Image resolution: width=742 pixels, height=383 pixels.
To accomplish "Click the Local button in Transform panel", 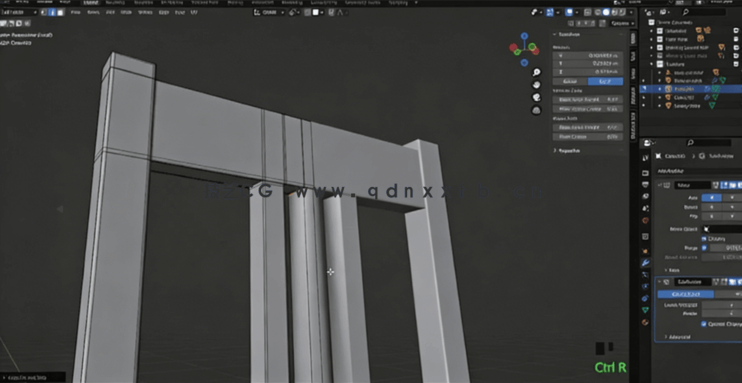I will (605, 81).
